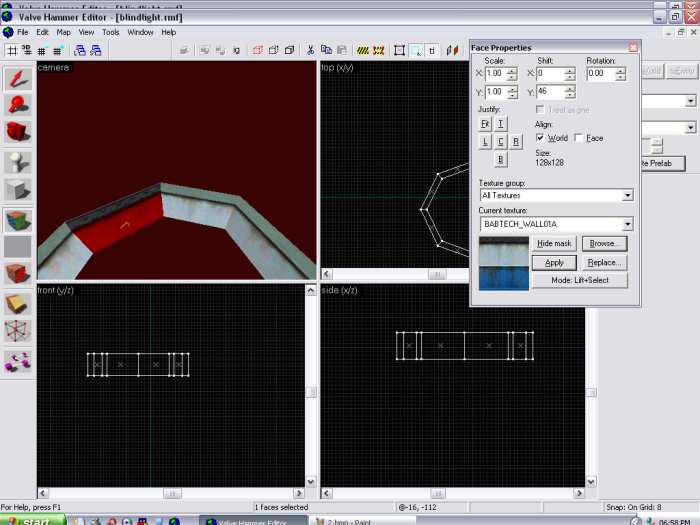Screen dimensions: 700x525
Task: Select the Clipping tool
Action: (17, 303)
